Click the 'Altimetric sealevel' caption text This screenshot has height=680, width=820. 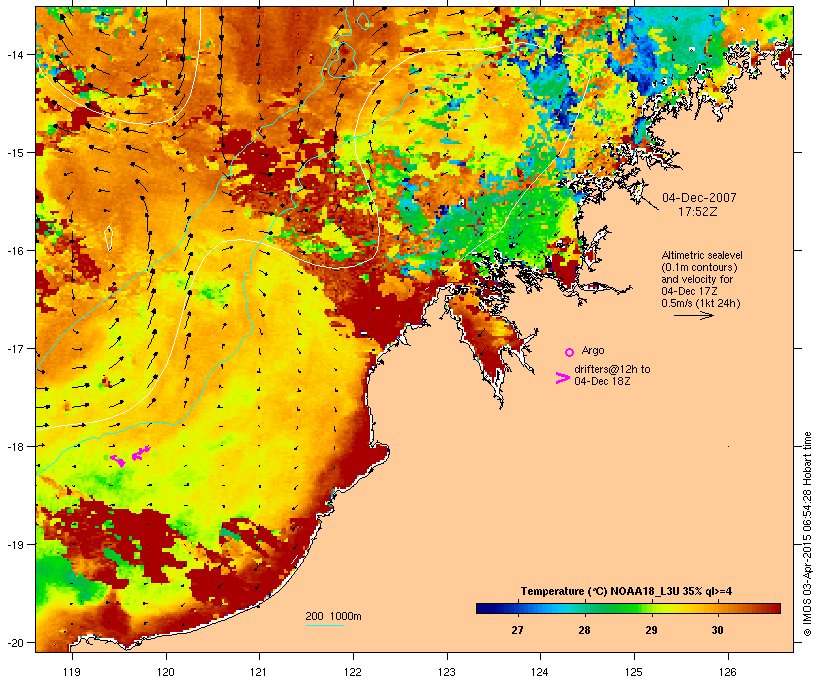[702, 255]
